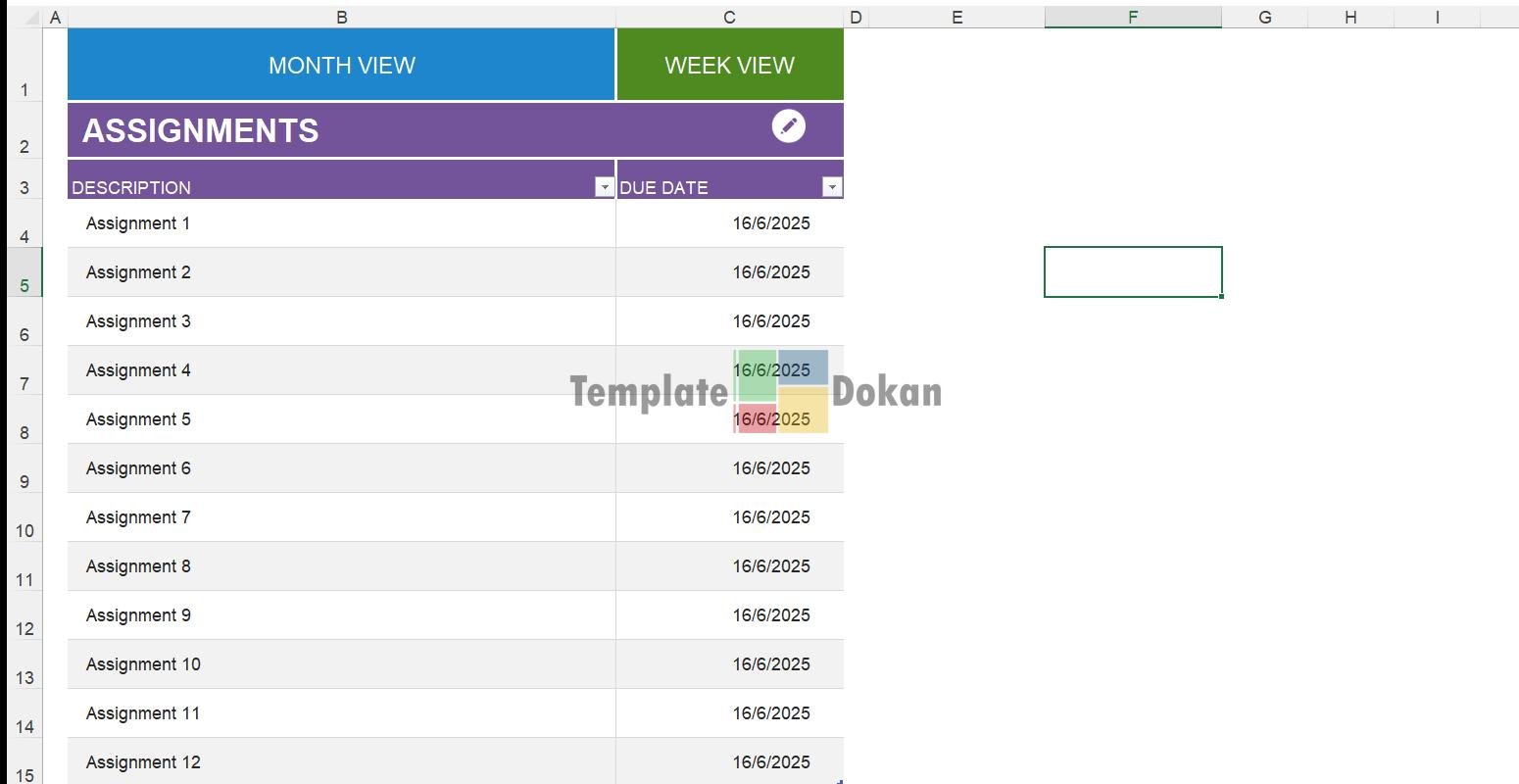Click the Assignment 2 cell
Screen dimensions: 1519x784
(x=341, y=272)
